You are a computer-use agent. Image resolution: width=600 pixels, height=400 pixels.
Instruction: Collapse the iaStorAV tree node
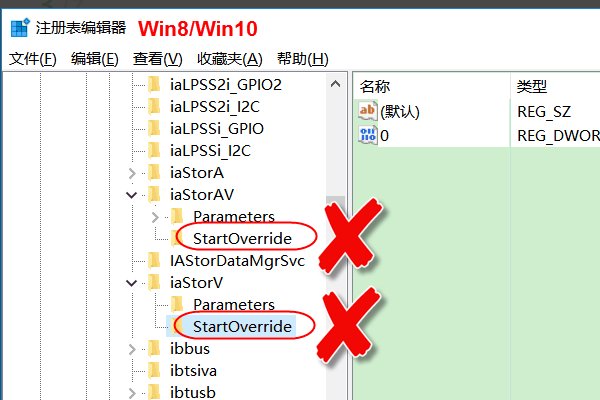(132, 195)
